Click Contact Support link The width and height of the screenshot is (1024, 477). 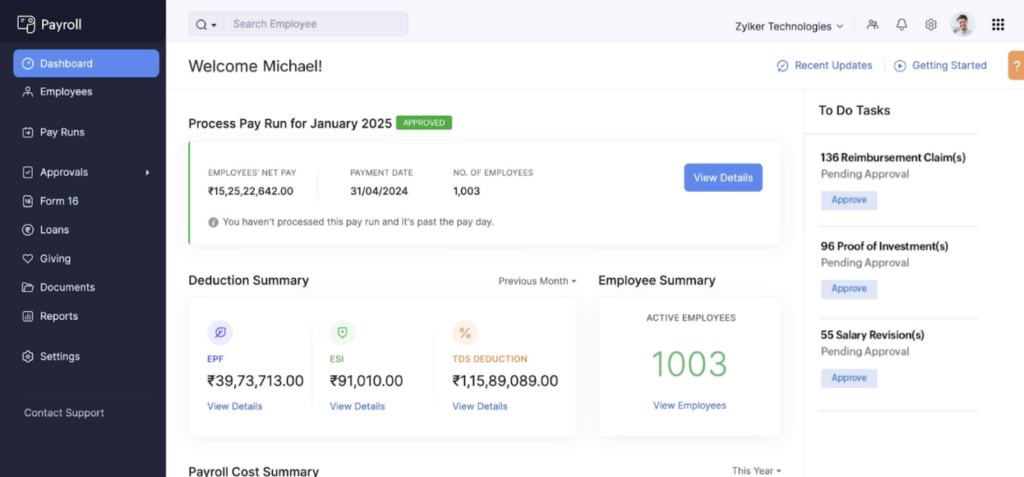click(64, 413)
